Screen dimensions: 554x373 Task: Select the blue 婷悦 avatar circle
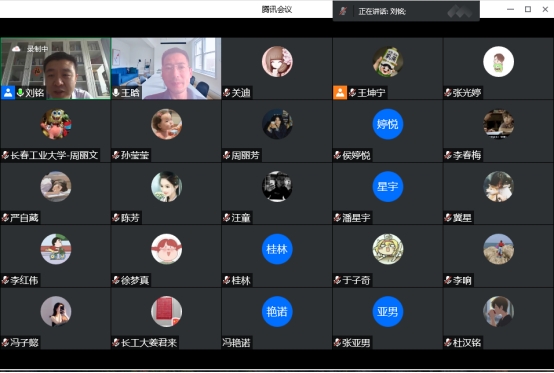pos(388,124)
